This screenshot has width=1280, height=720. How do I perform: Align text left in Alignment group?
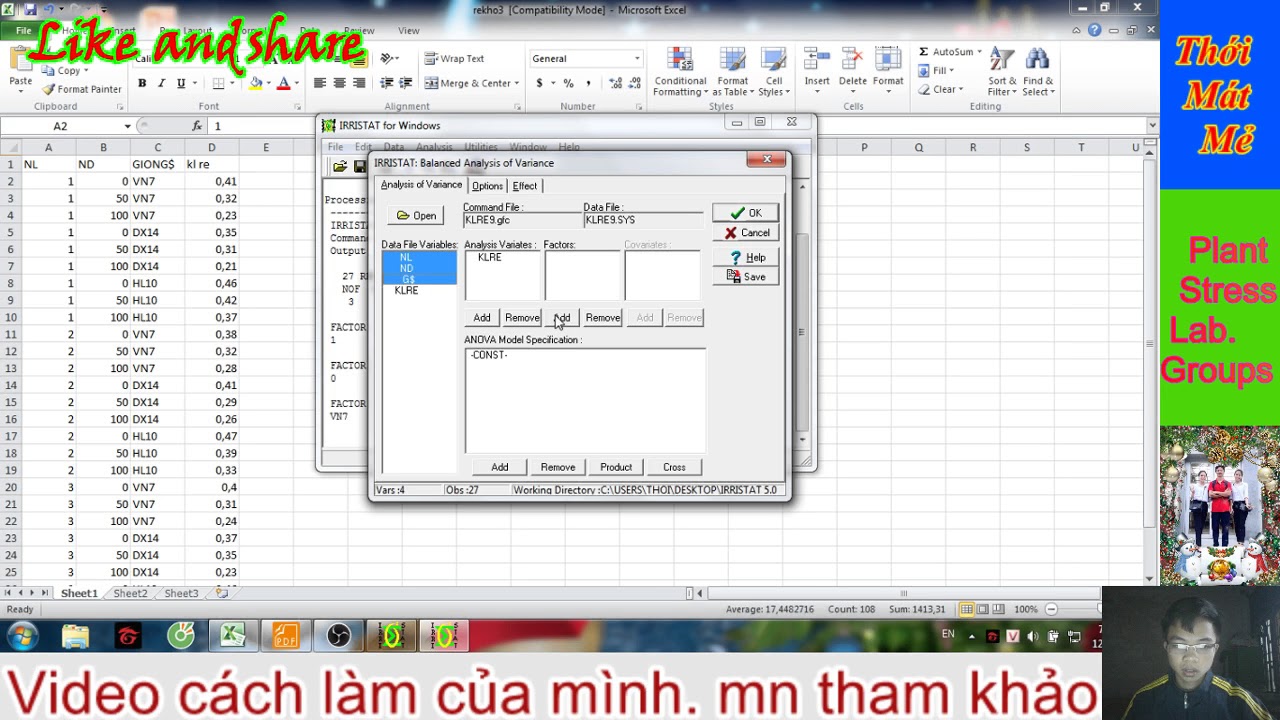[320, 83]
